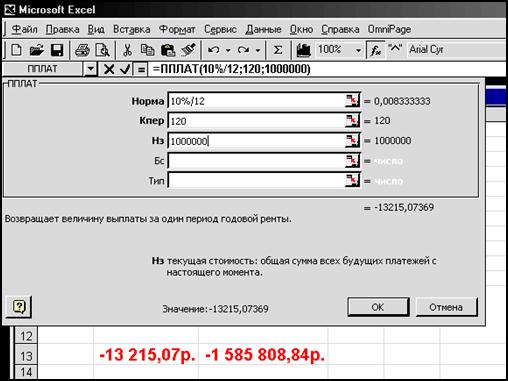508x381 pixels.
Task: Redo the last undone action
Action: point(243,50)
